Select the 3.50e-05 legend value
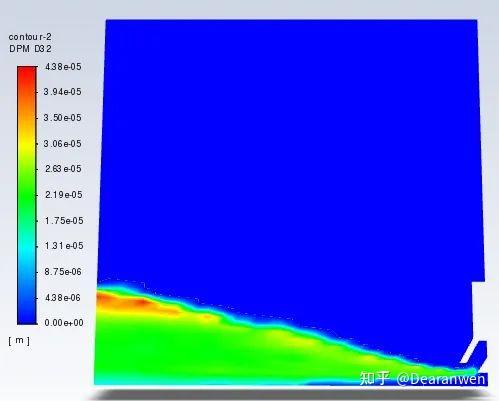The width and height of the screenshot is (499, 401). (62, 118)
